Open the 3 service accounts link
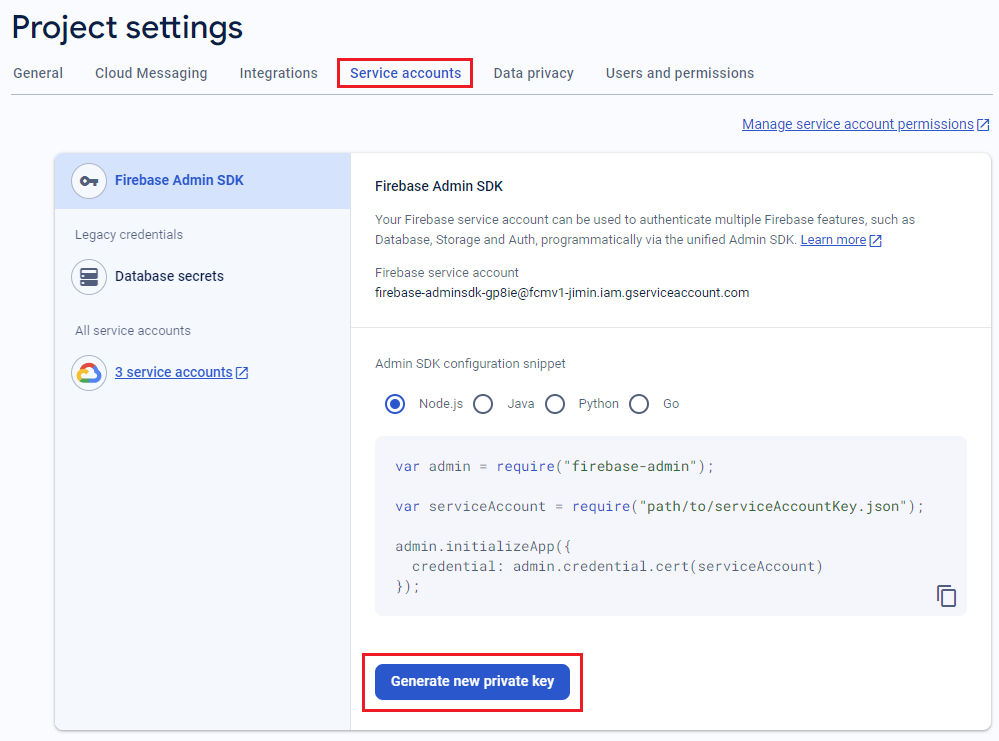This screenshot has height=741, width=999. 173,372
